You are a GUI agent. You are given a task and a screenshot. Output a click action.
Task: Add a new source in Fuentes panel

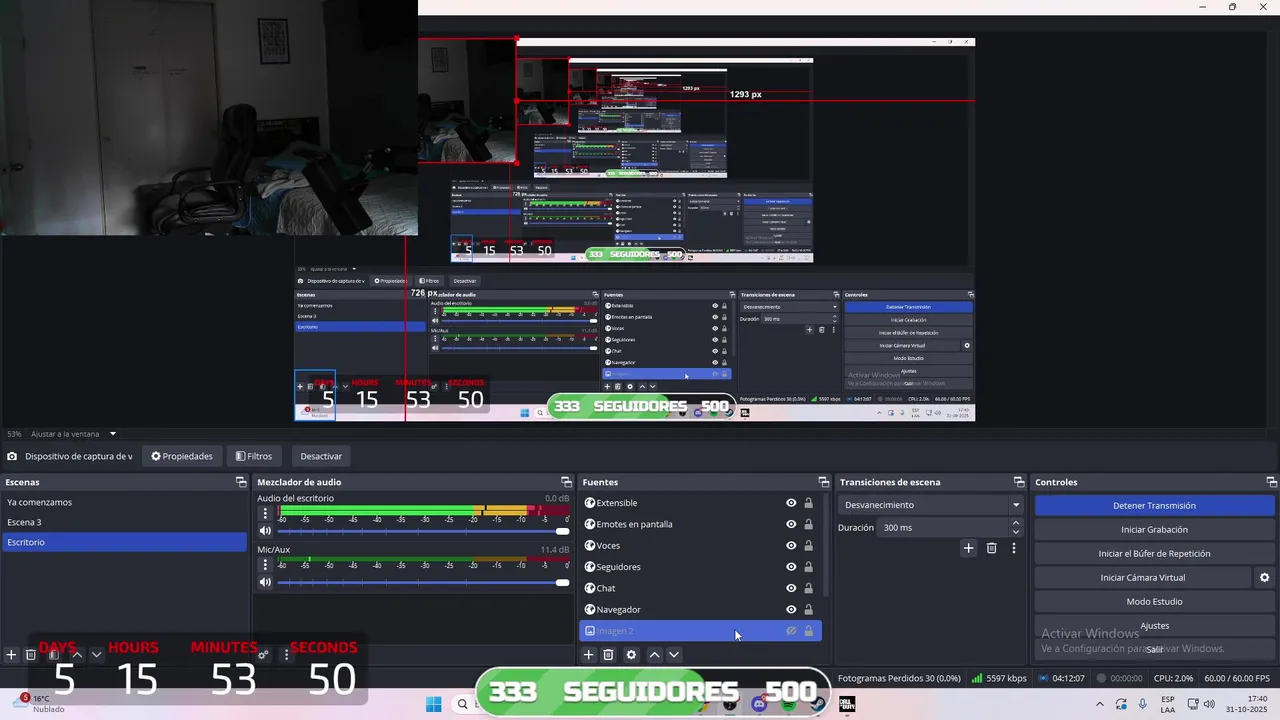coord(589,655)
